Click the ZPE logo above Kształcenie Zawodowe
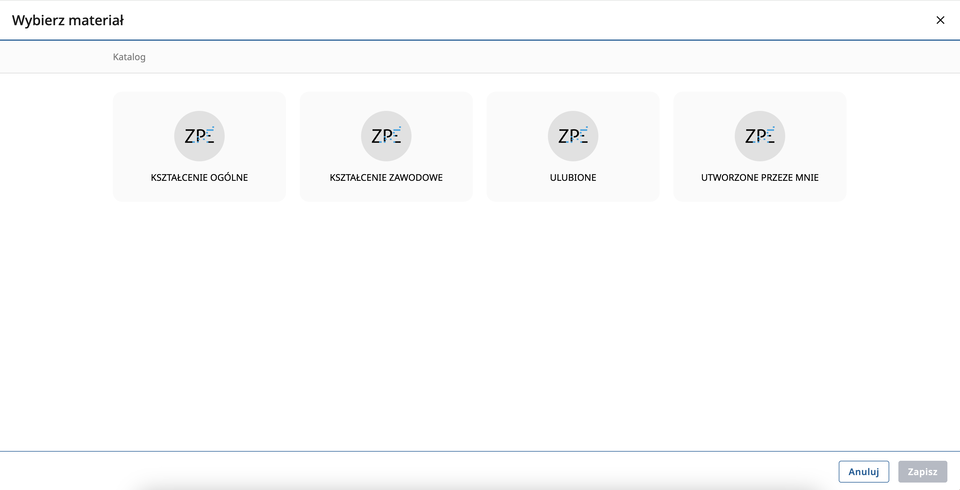 [x=386, y=136]
